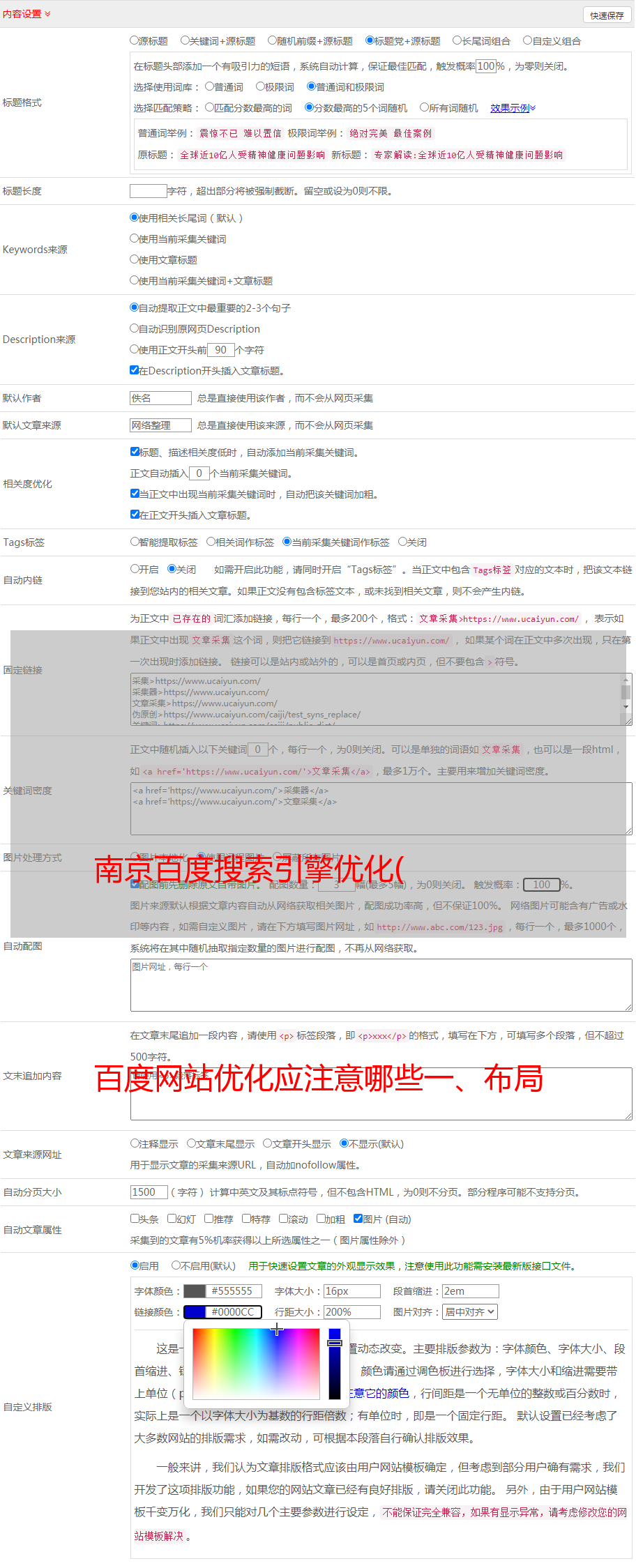This screenshot has height=1568, width=636.
Task: Choose 自动识别原网页Description option
Action: (x=135, y=328)
